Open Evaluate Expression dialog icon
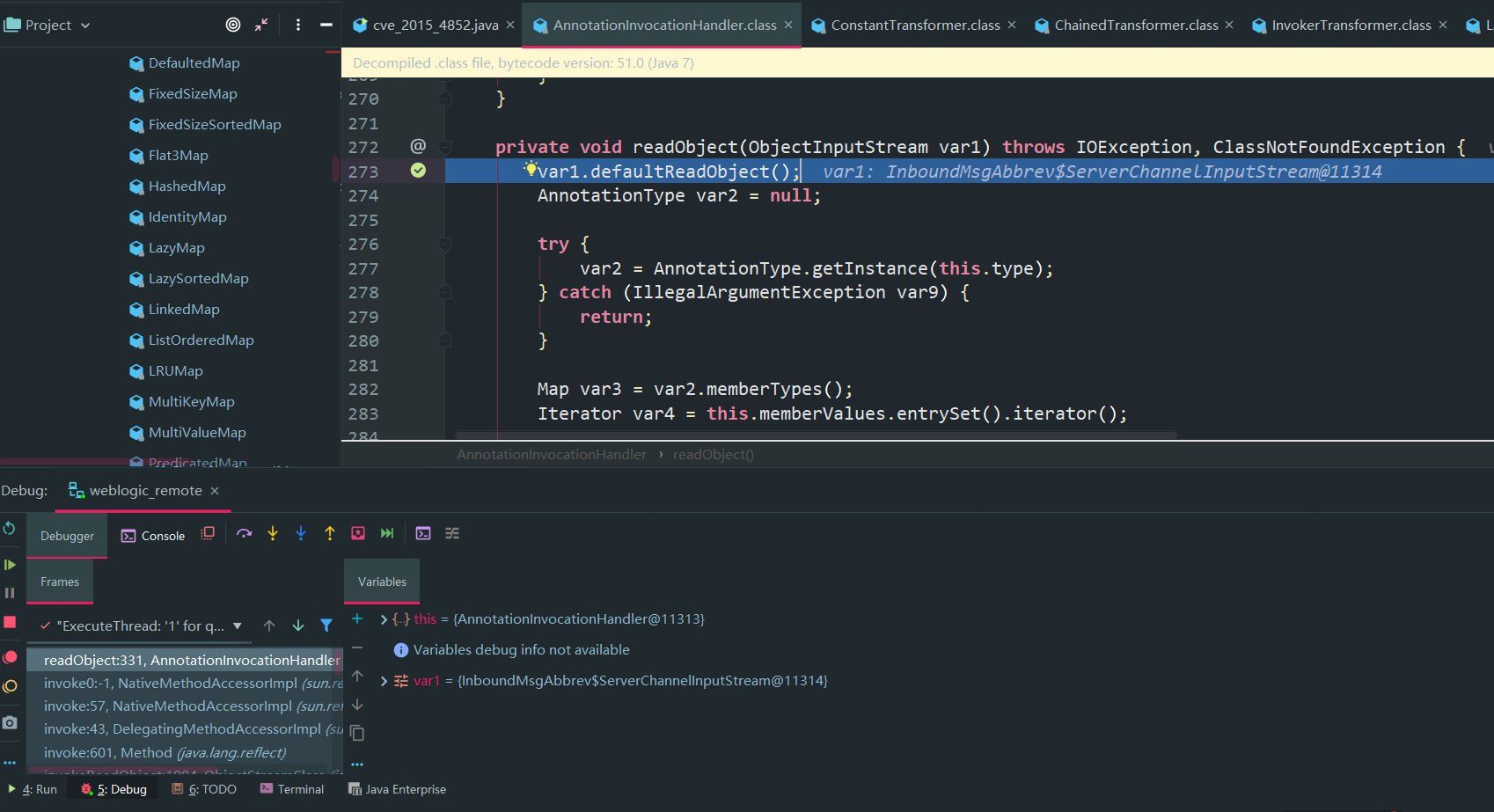The height and width of the screenshot is (812, 1494). 423,533
